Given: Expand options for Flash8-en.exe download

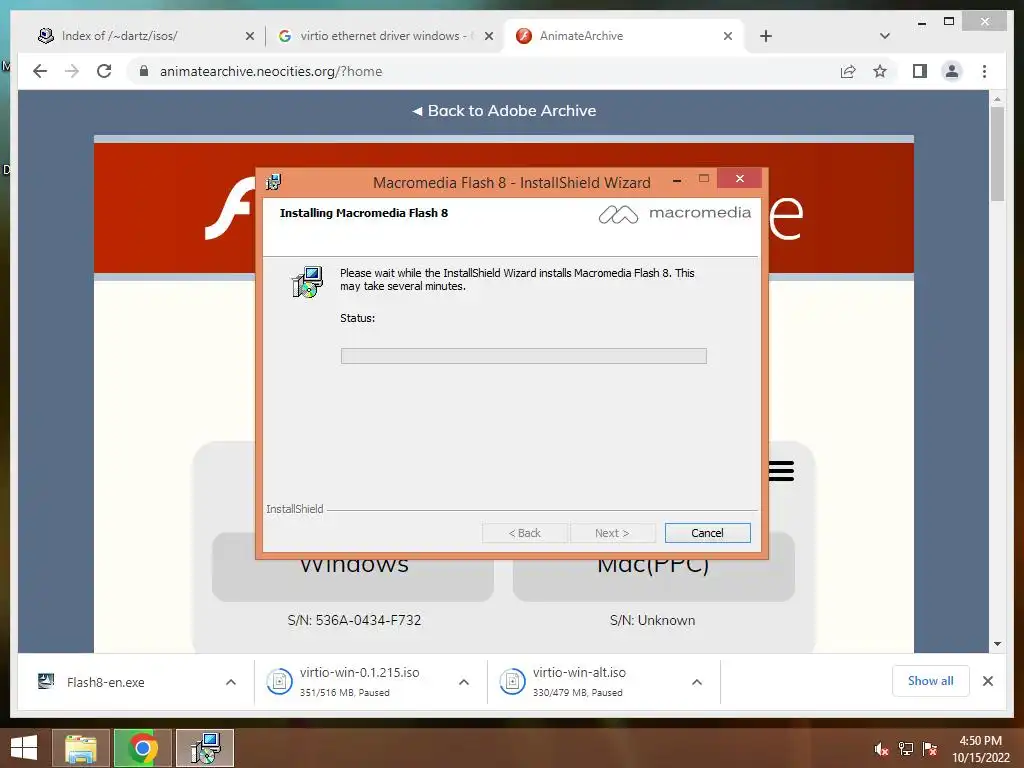Looking at the screenshot, I should point(231,682).
